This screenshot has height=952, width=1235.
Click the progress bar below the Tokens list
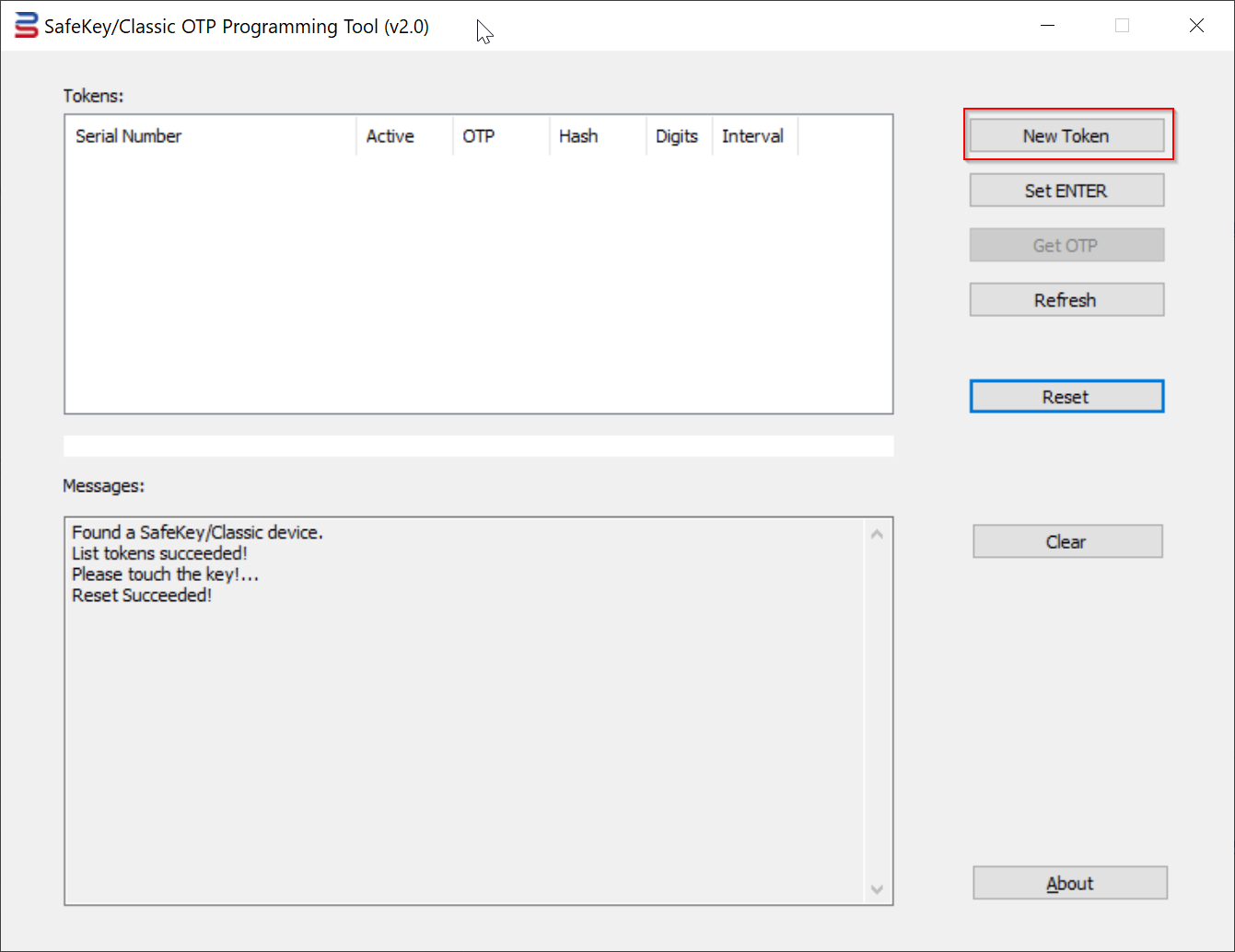[478, 447]
